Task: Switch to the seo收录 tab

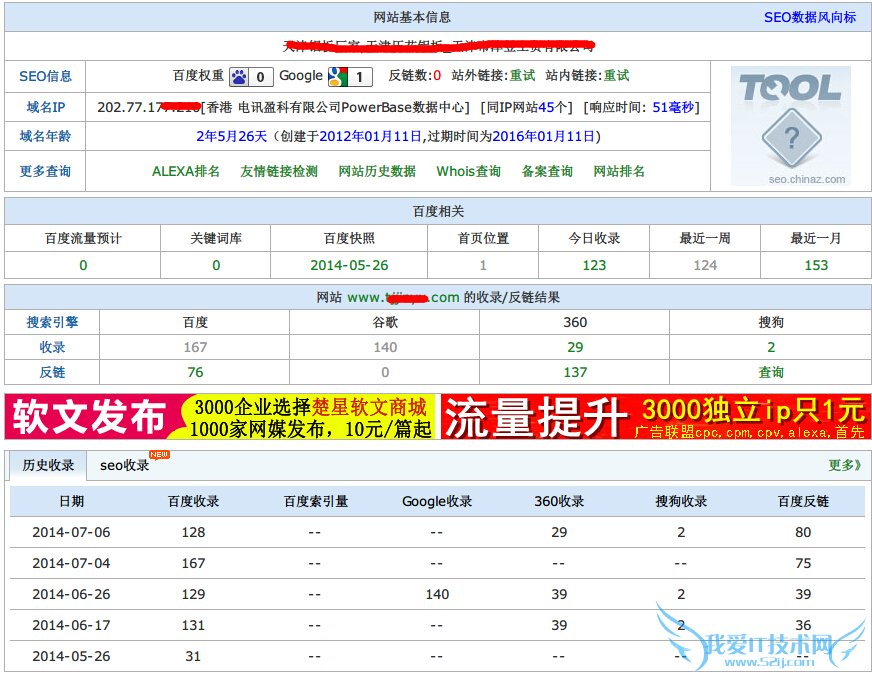Action: [x=125, y=465]
